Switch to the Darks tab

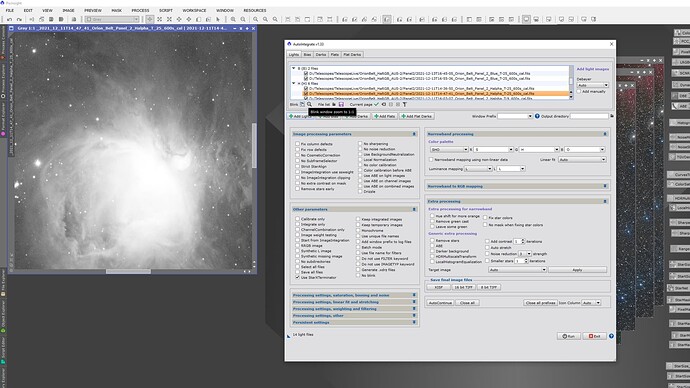coord(321,55)
